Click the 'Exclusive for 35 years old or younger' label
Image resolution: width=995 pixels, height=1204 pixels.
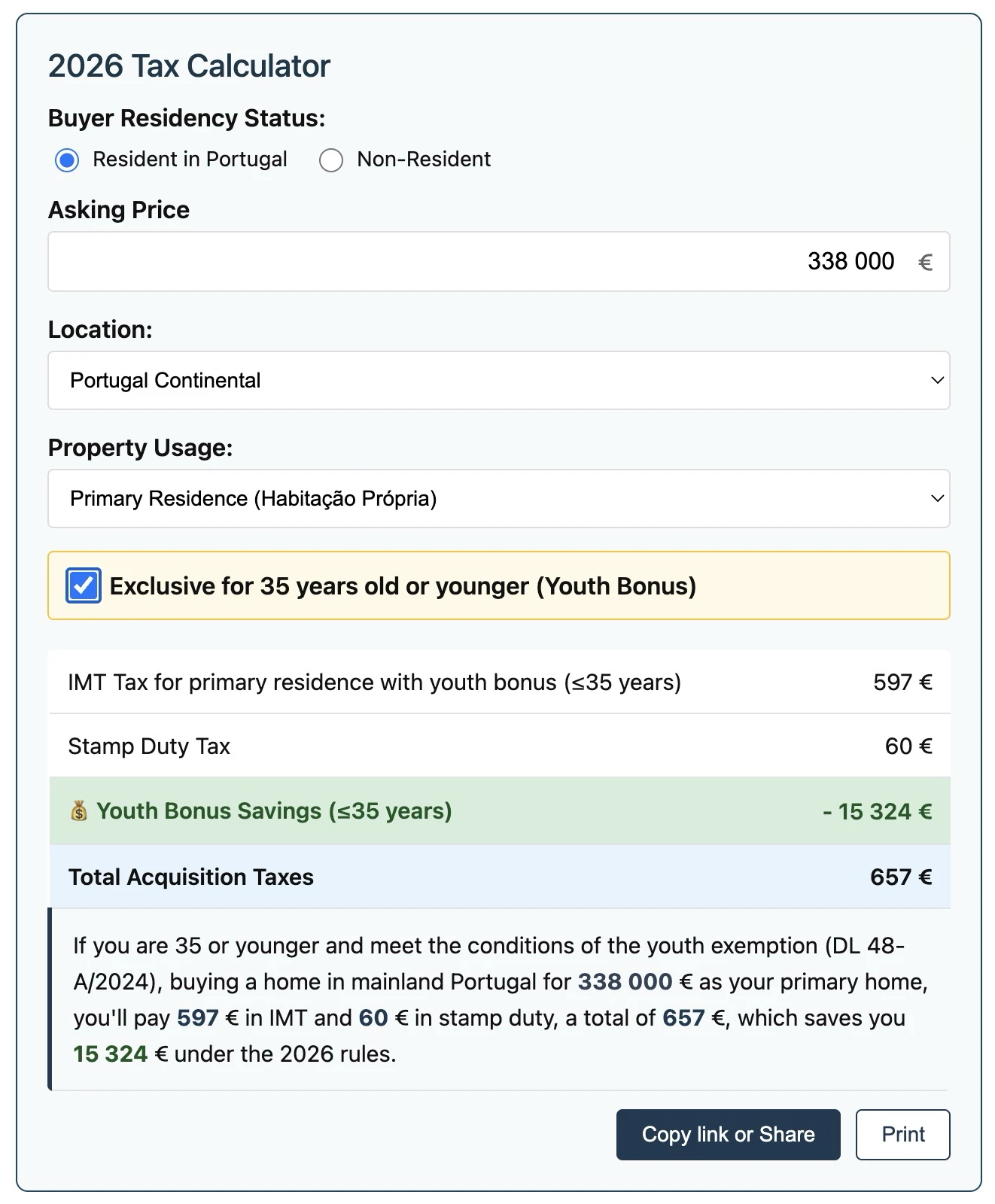[403, 586]
